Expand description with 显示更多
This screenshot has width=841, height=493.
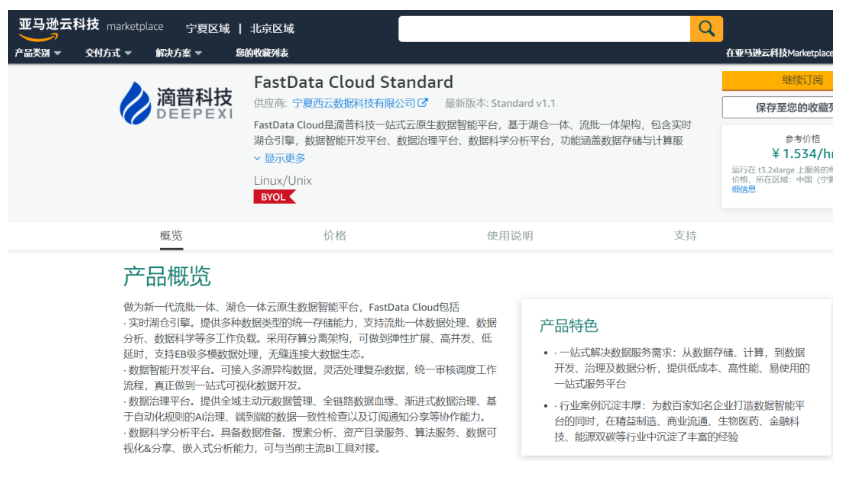pyautogui.click(x=279, y=158)
